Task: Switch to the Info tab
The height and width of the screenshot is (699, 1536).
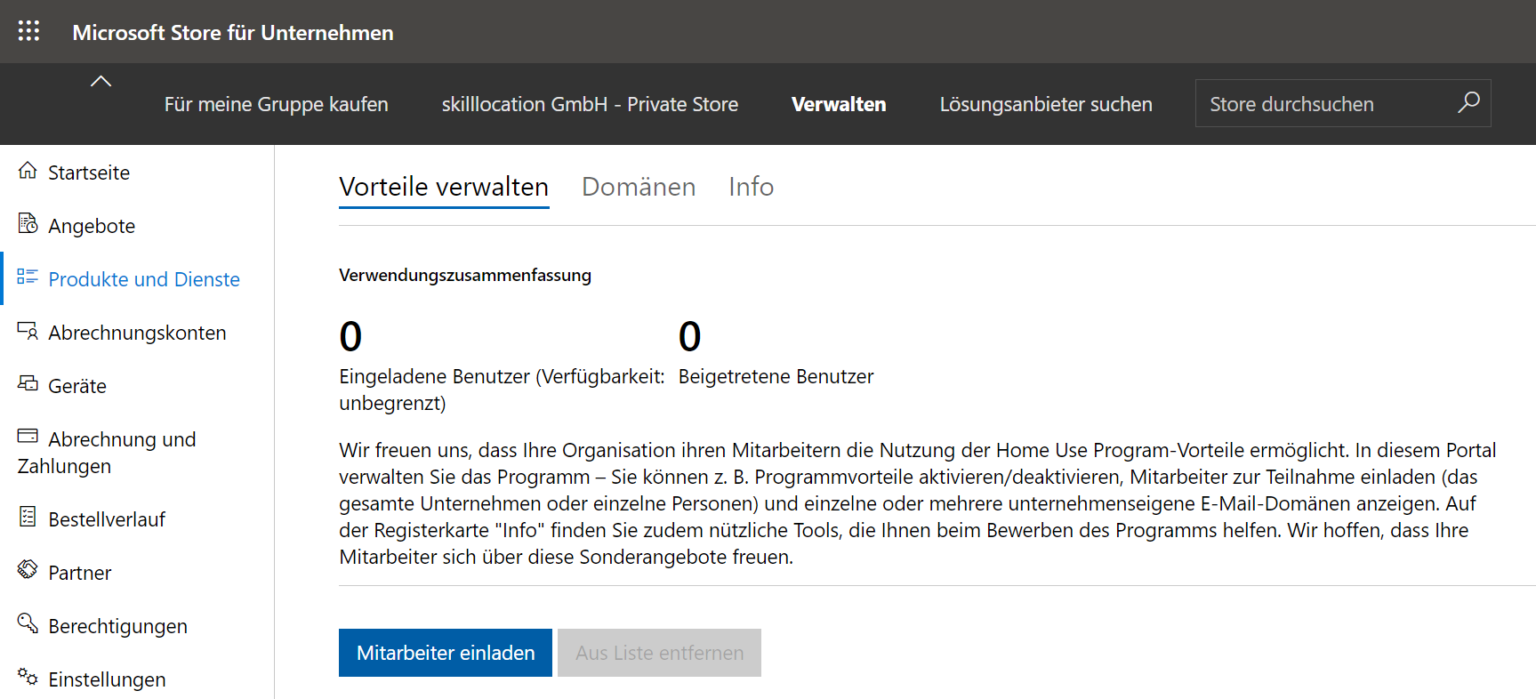Action: point(751,187)
